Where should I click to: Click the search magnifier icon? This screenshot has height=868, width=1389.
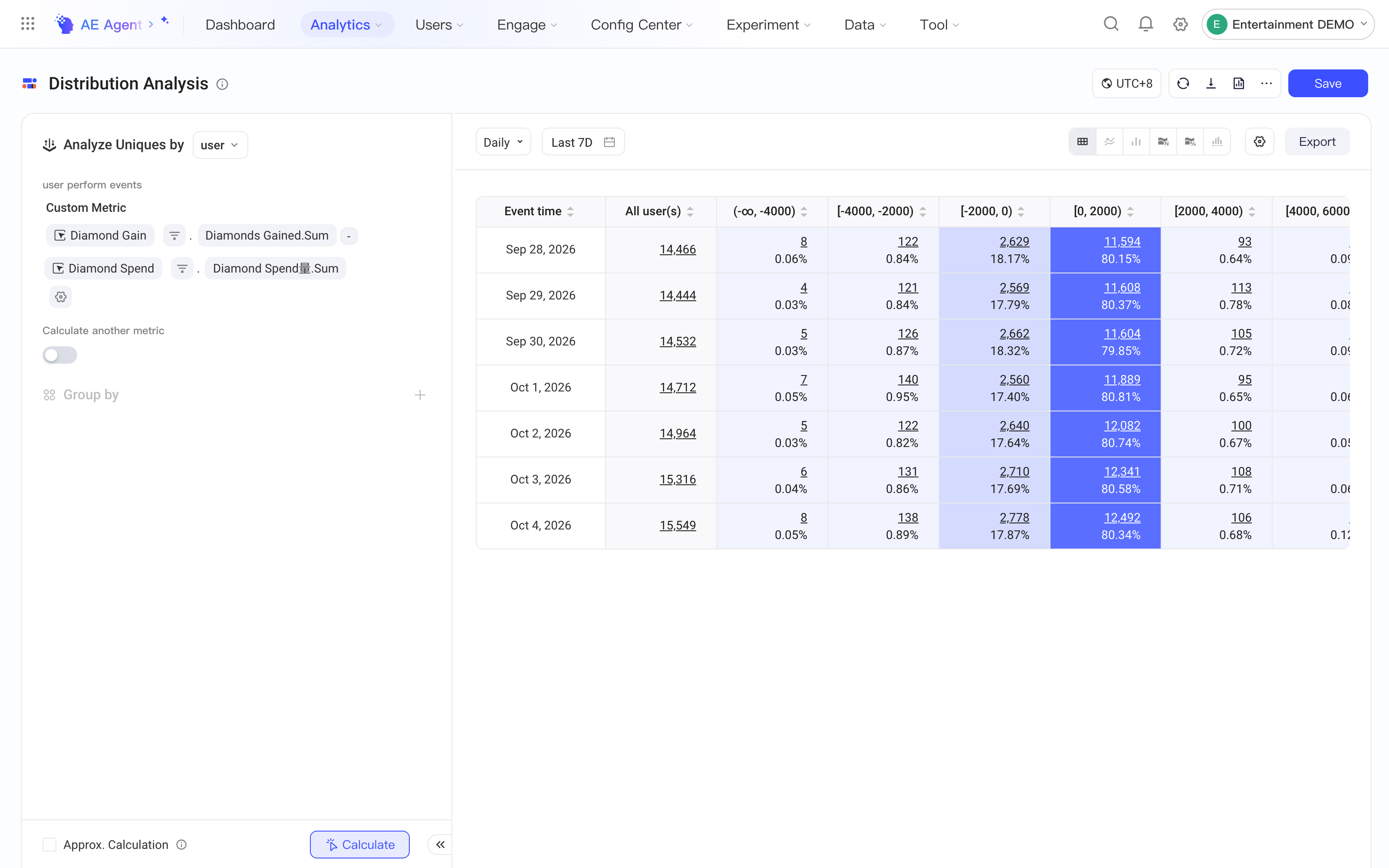[1111, 24]
